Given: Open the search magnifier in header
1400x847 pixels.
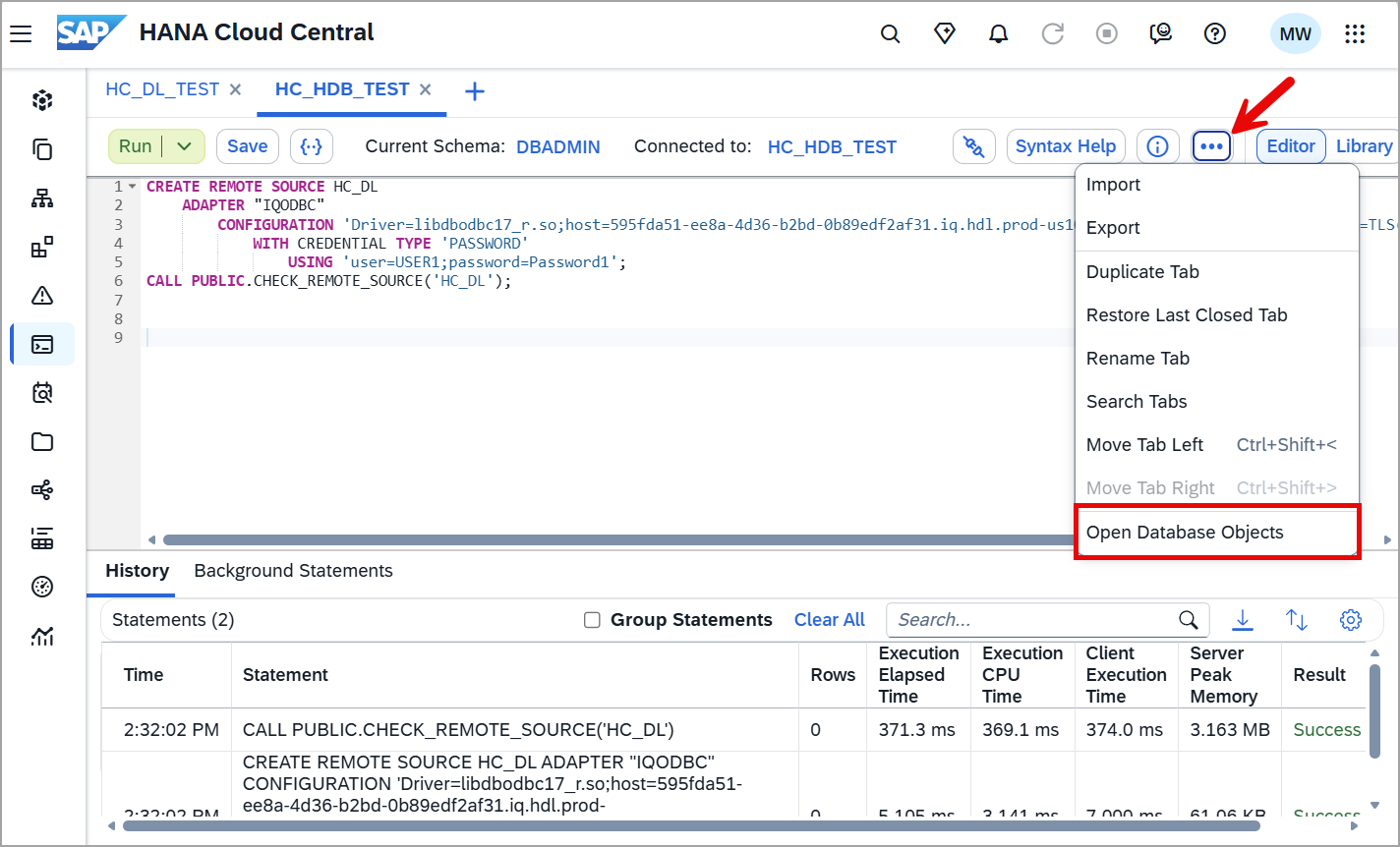Looking at the screenshot, I should click(x=890, y=34).
